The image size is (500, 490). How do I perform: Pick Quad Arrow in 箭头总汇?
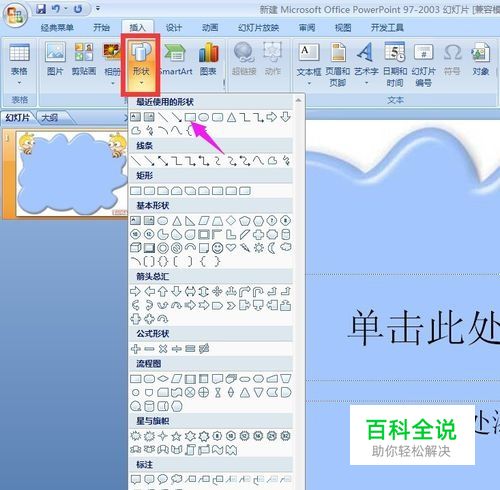217,292
